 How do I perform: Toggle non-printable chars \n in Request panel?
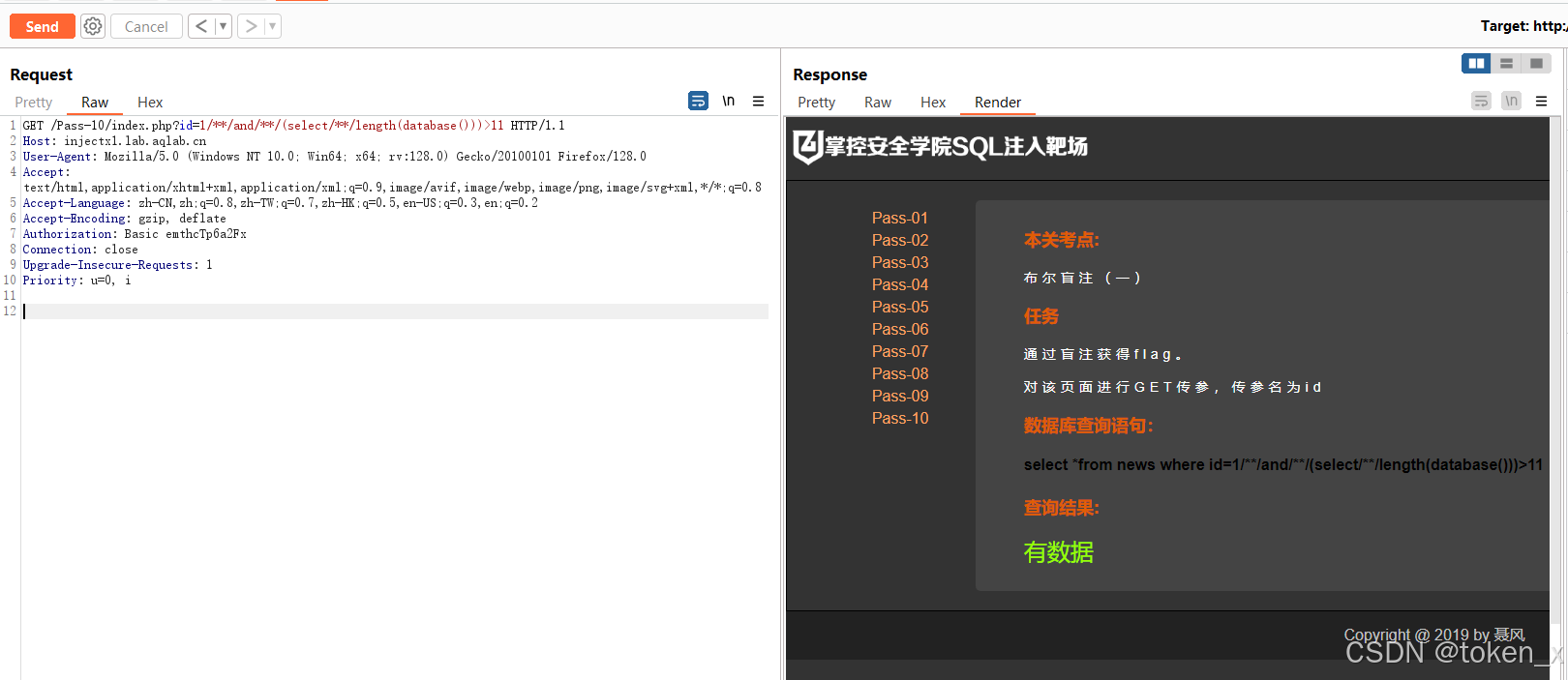tap(729, 101)
